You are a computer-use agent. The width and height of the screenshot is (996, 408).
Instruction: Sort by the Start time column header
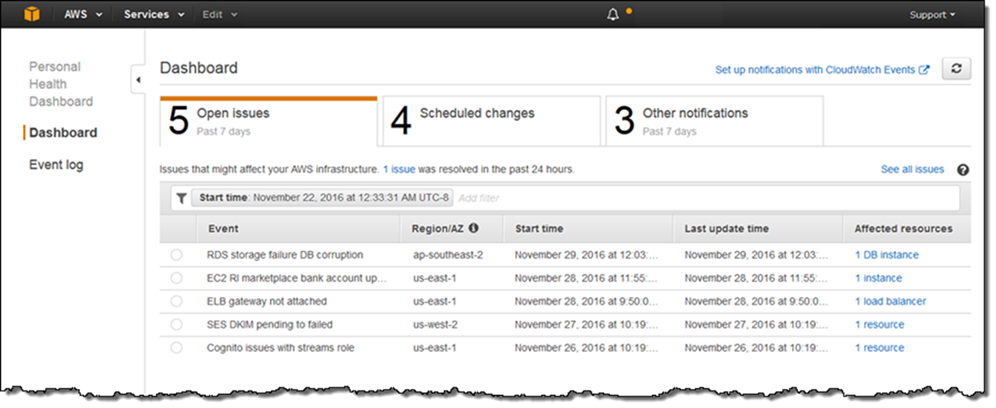tap(539, 228)
